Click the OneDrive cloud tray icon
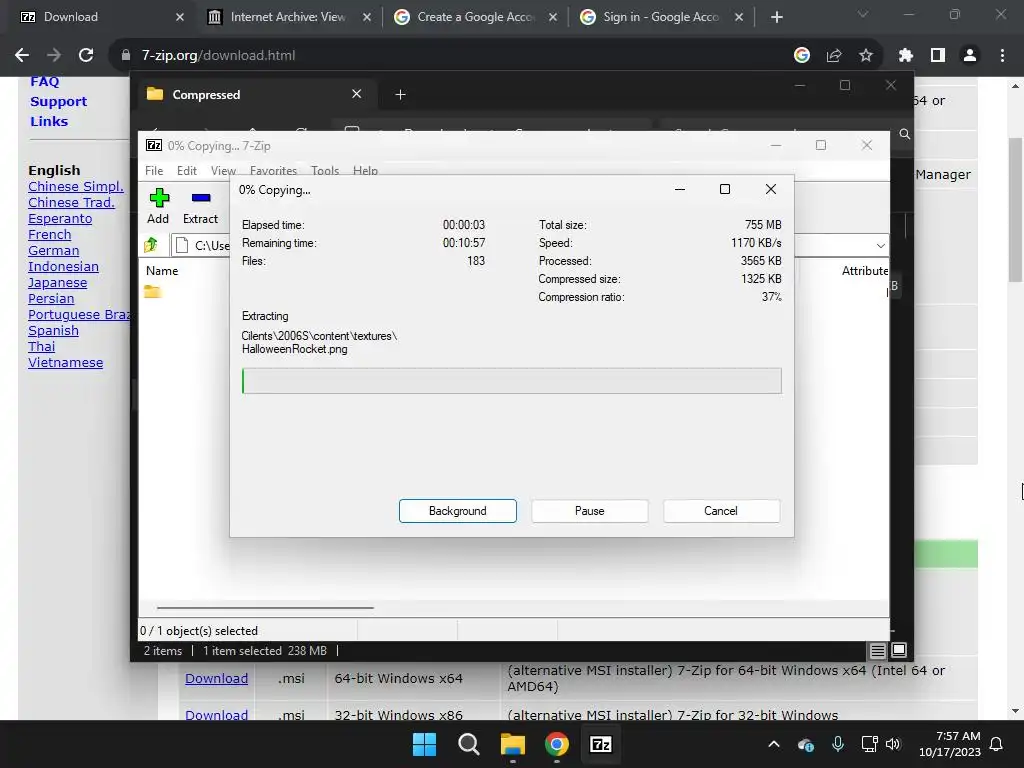The height and width of the screenshot is (768, 1024). click(806, 744)
